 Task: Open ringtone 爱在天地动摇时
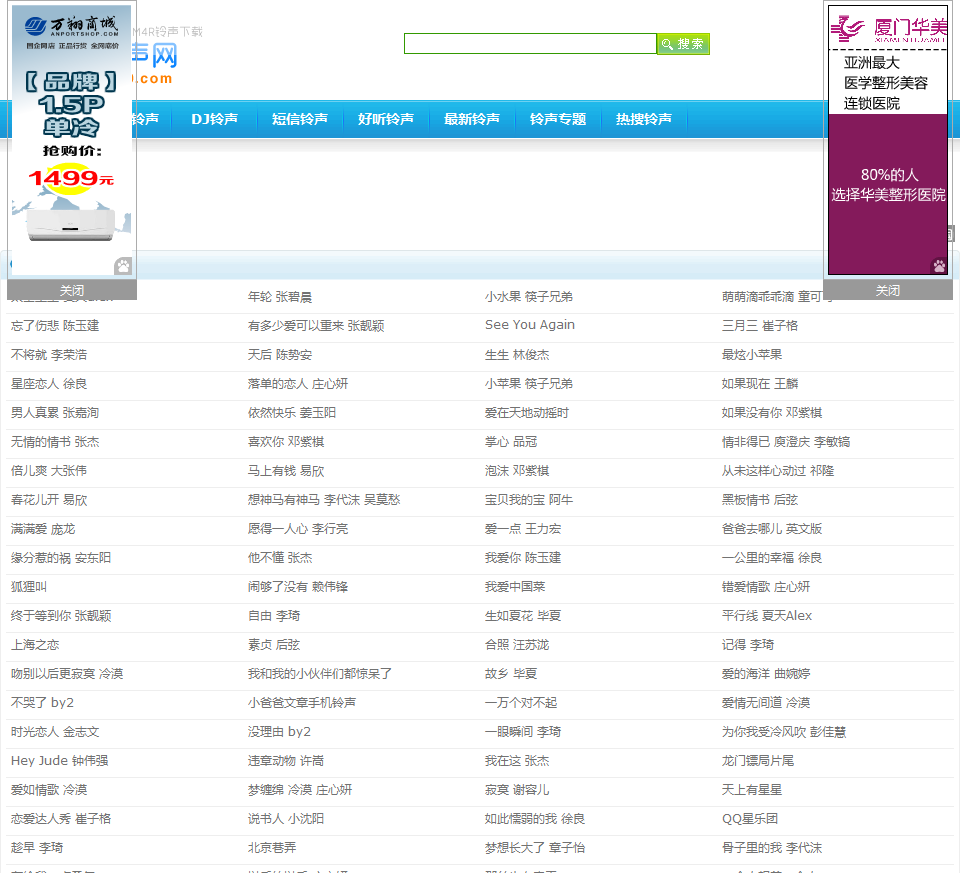[527, 413]
